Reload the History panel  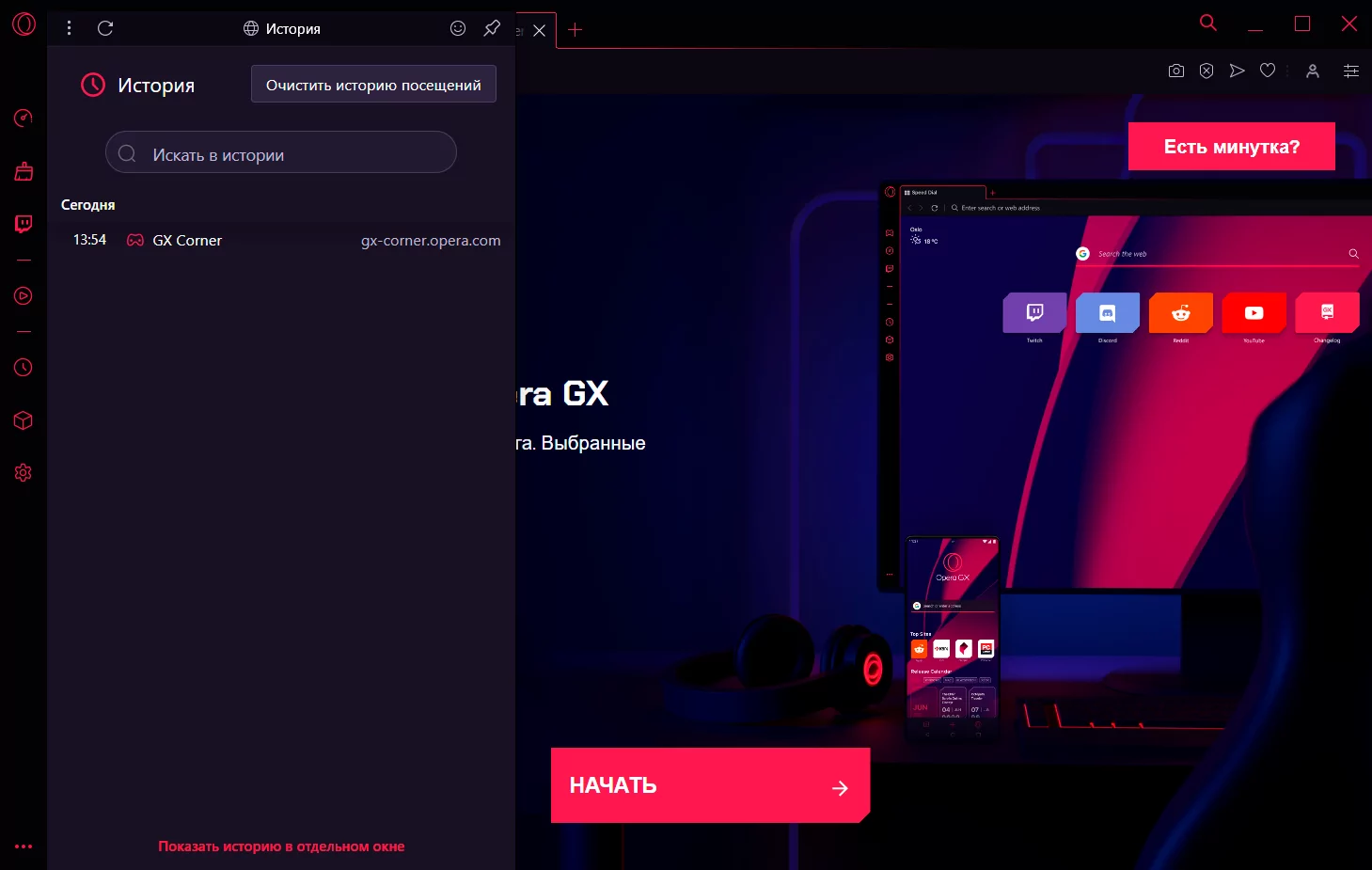coord(105,28)
